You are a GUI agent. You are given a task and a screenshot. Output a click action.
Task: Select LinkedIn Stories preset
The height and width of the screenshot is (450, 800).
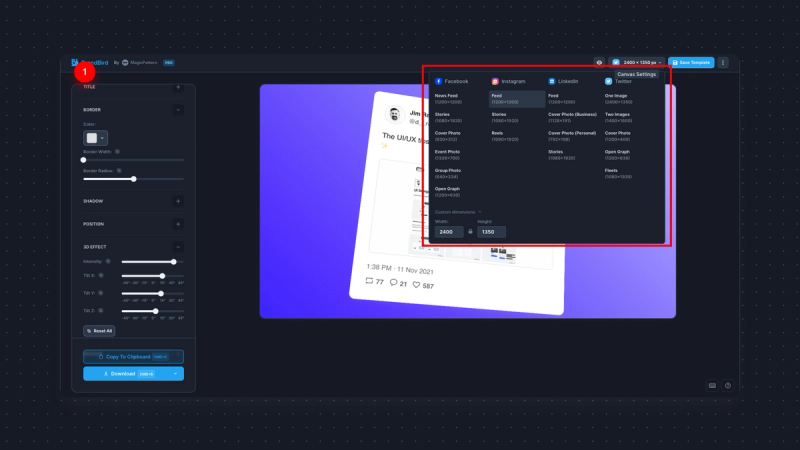(x=562, y=155)
